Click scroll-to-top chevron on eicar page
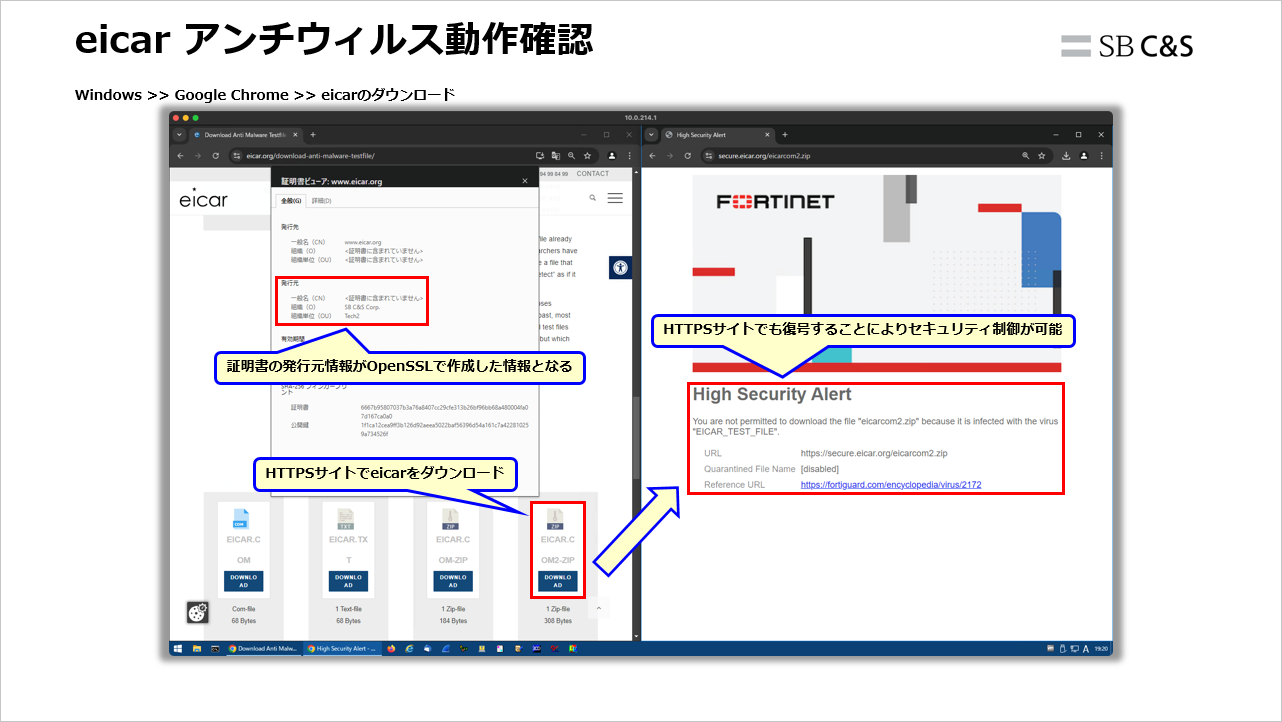1282x722 pixels. (599, 608)
